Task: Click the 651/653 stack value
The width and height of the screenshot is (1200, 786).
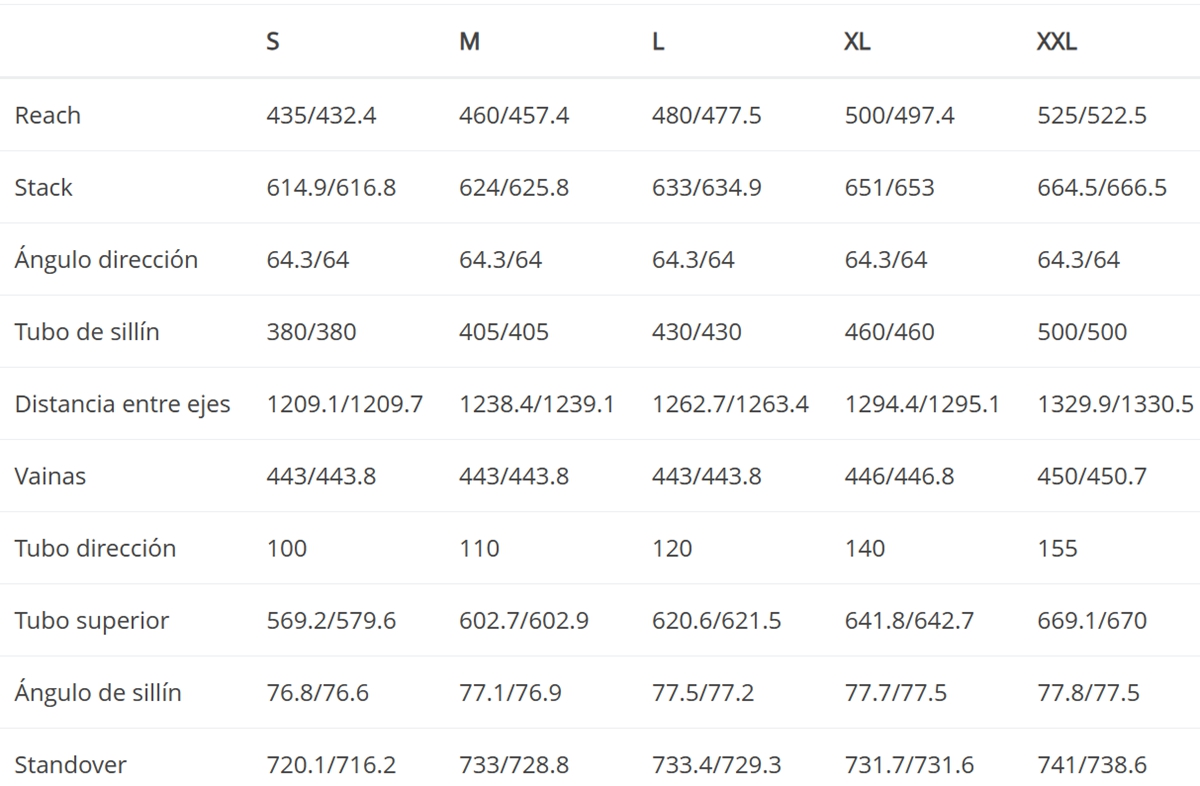Action: [x=890, y=187]
